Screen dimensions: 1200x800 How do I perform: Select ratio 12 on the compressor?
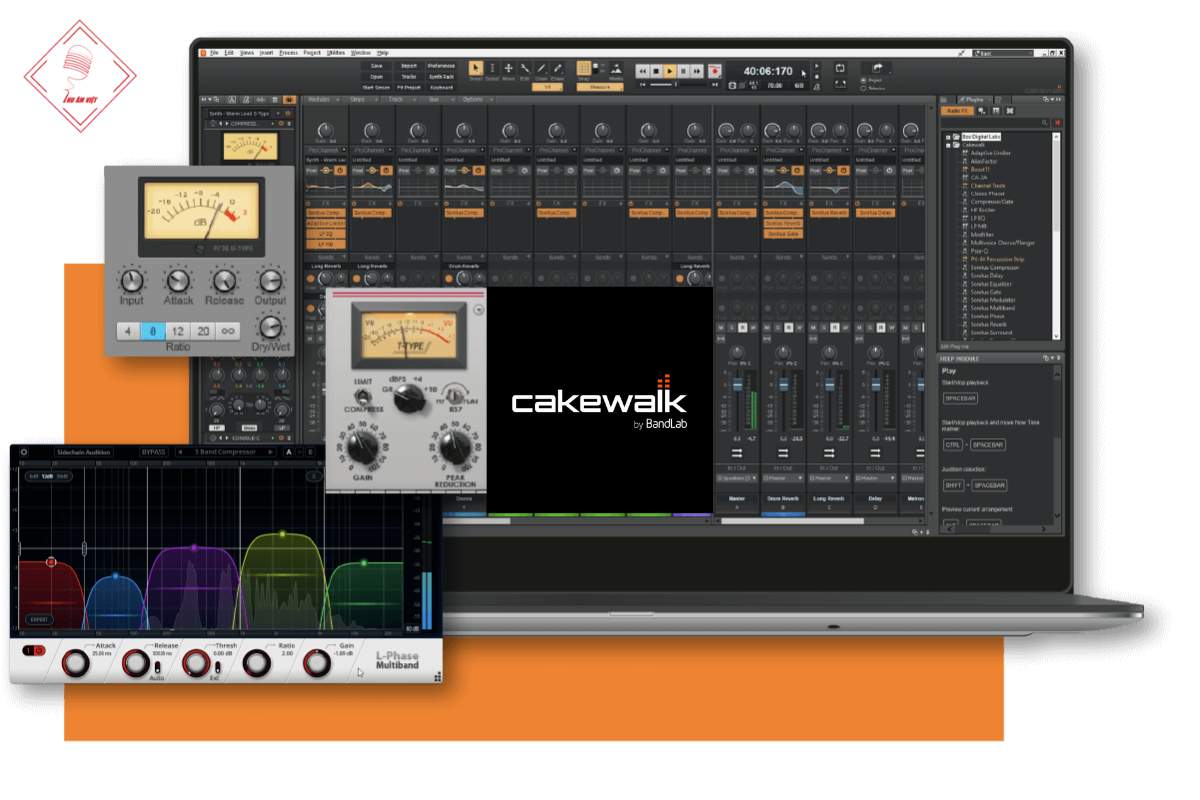coord(177,331)
